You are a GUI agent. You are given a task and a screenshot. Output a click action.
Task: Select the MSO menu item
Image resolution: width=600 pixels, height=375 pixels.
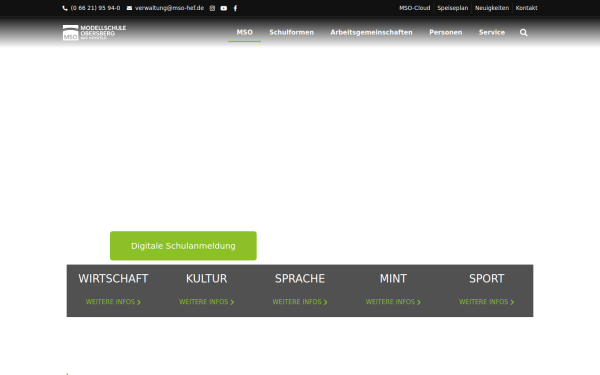coord(245,33)
